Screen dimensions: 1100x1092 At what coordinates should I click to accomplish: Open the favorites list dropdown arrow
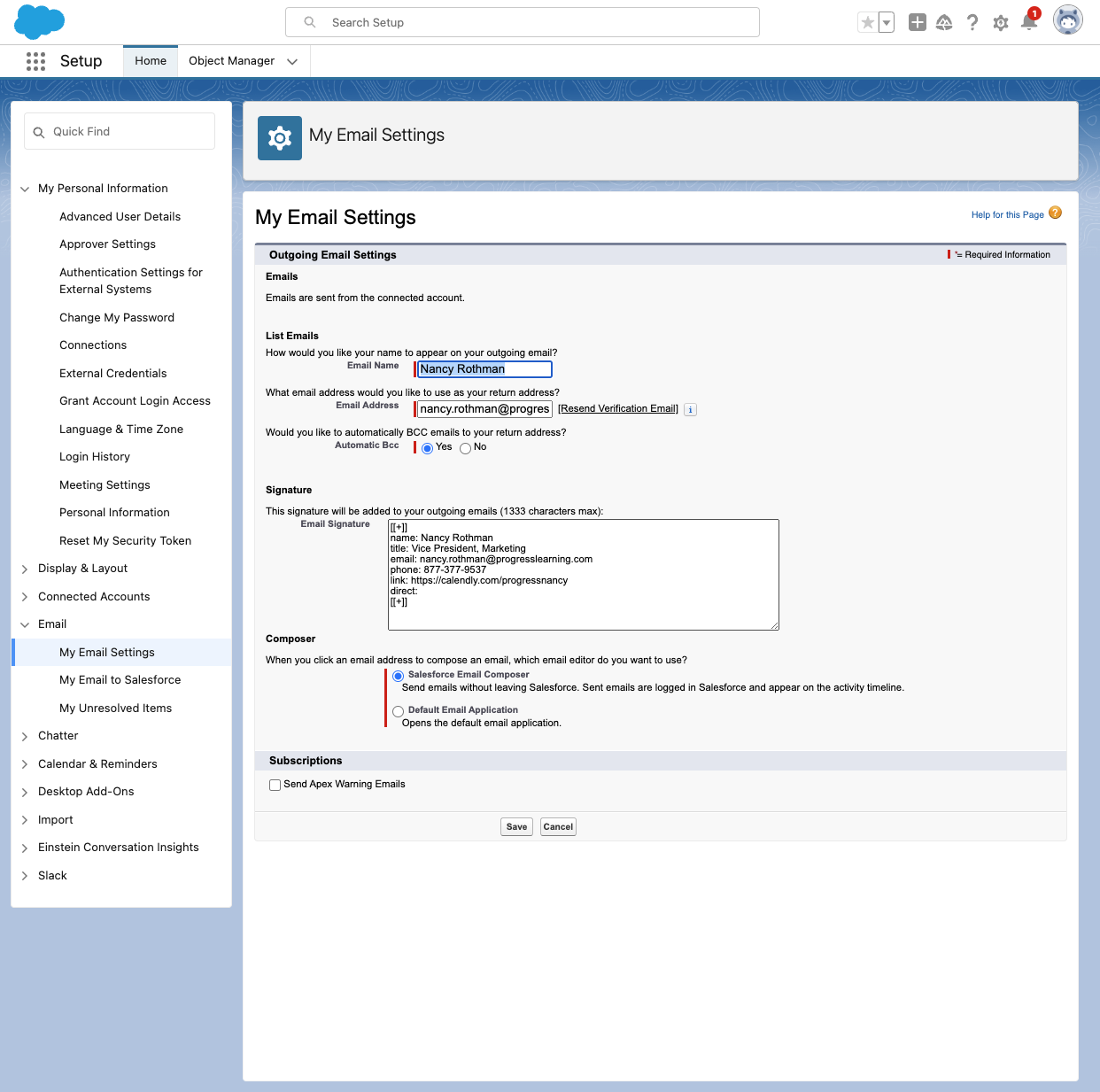pyautogui.click(x=886, y=23)
